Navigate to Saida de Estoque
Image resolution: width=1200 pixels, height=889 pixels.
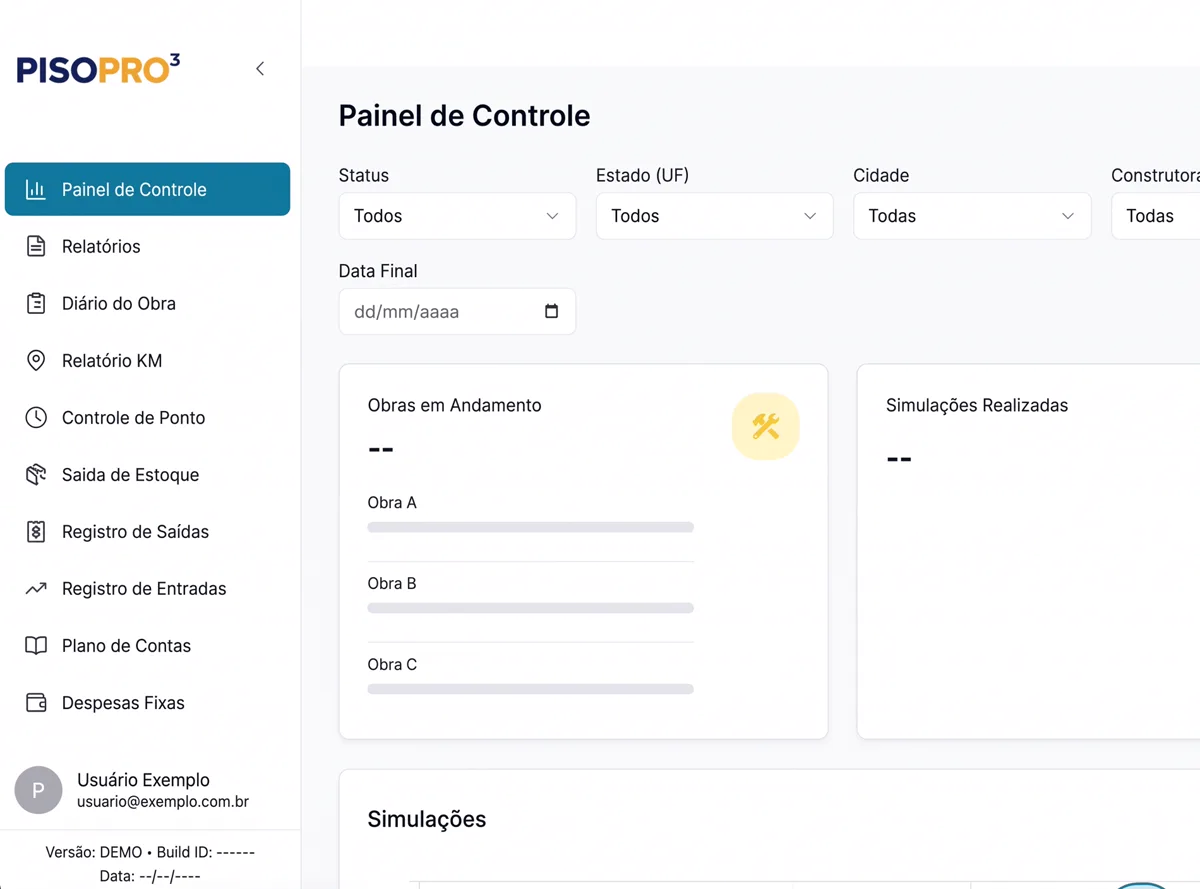(x=148, y=474)
